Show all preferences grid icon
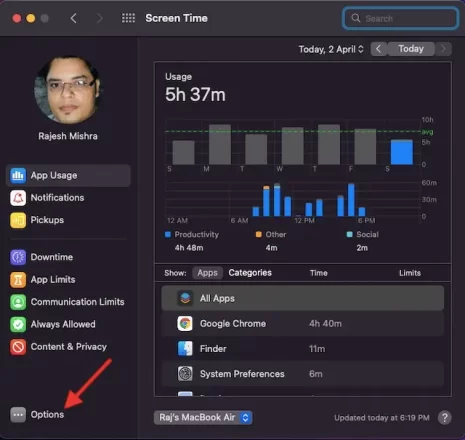Viewport: 465px width, 440px height. pyautogui.click(x=128, y=18)
